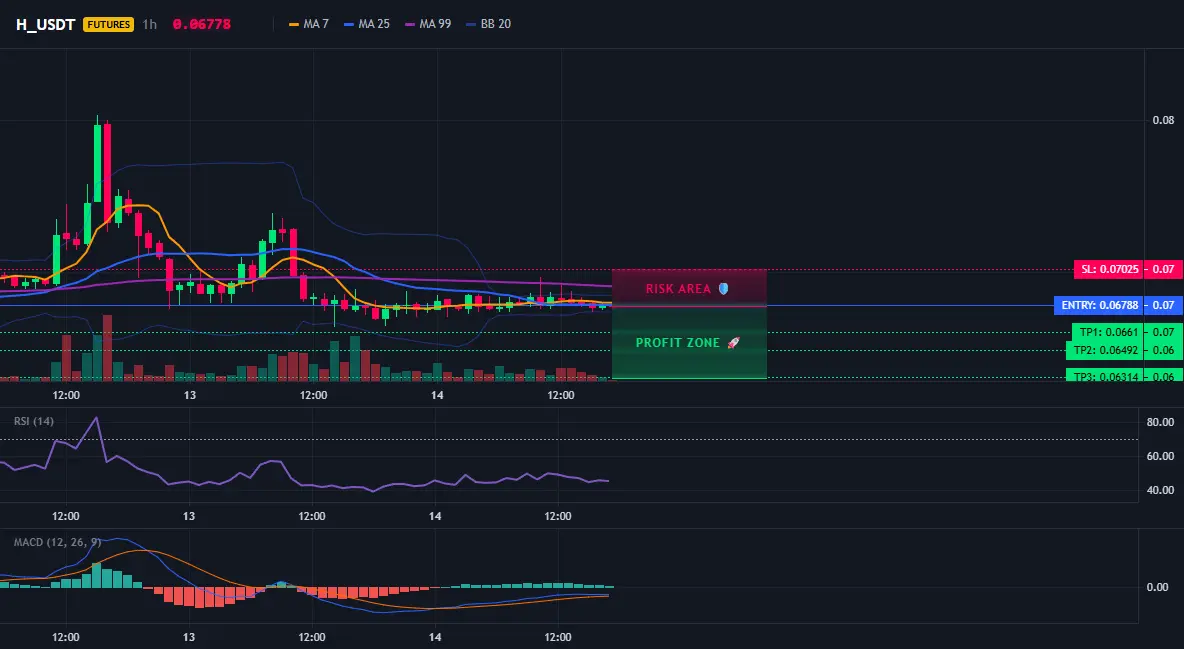The image size is (1184, 649).
Task: Click the 14 date label on the MACD axis
Action: tap(435, 637)
